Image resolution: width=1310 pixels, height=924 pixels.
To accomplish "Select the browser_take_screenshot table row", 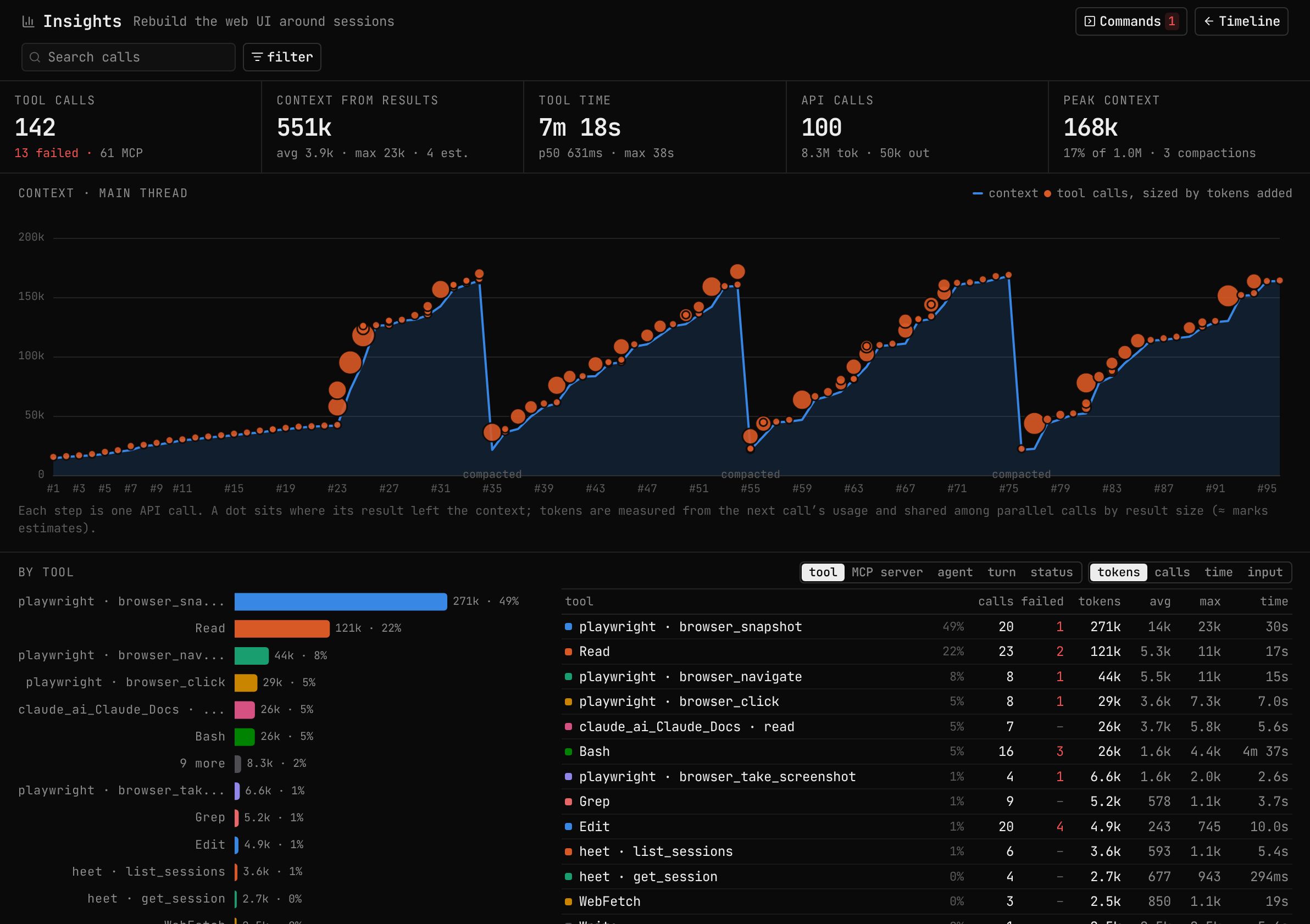I will pyautogui.click(x=926, y=777).
